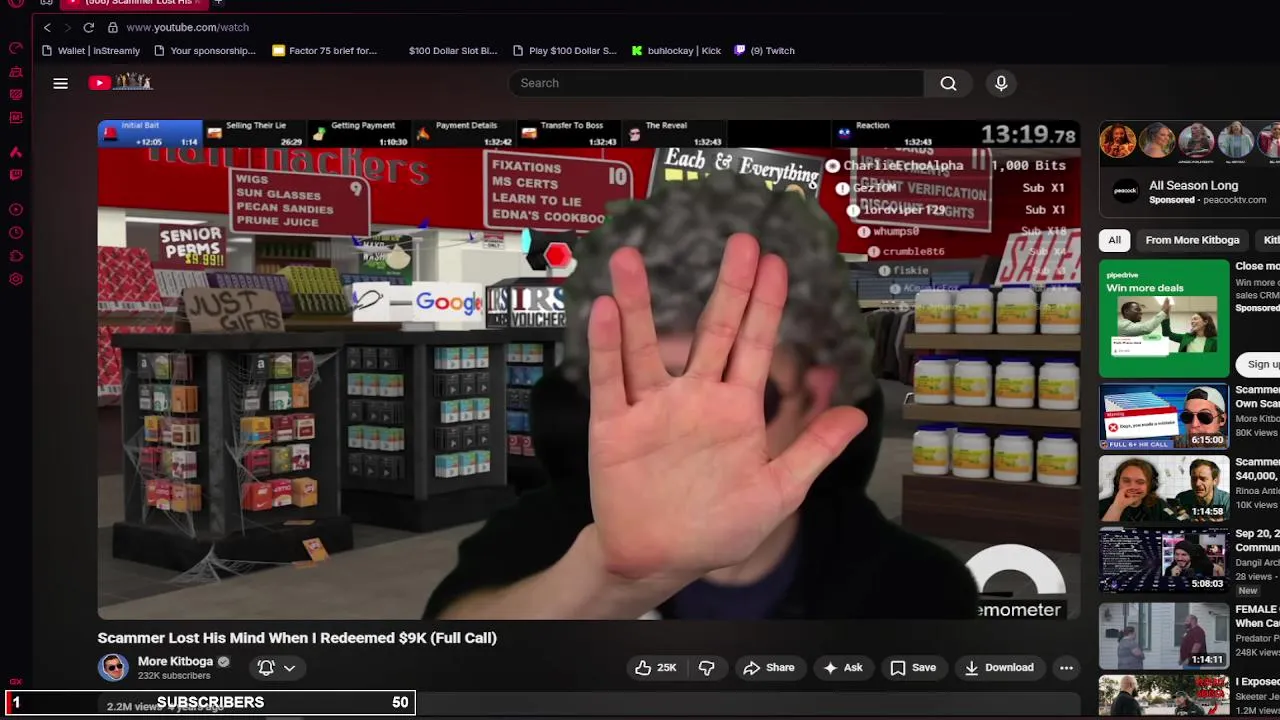Open (9) Twitch bookmark
The image size is (1280, 720).
764,50
